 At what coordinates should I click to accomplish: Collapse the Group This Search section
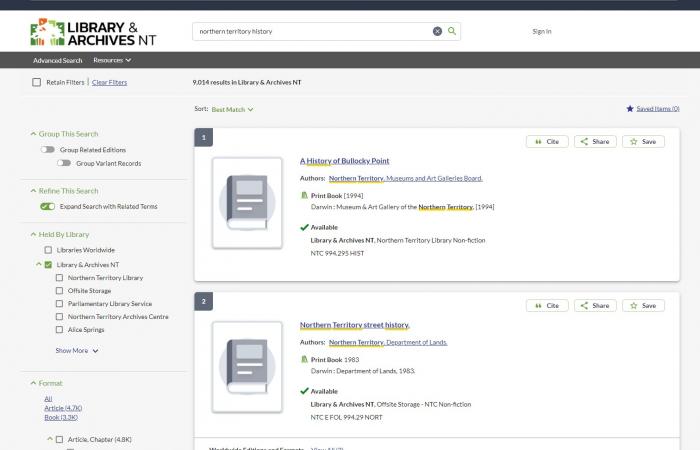pos(33,134)
